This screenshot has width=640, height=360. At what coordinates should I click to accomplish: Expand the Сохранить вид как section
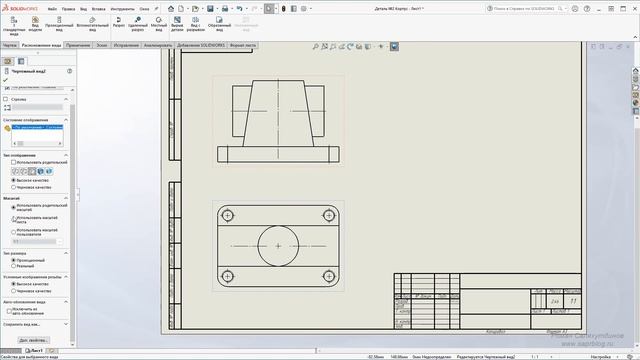(66, 324)
